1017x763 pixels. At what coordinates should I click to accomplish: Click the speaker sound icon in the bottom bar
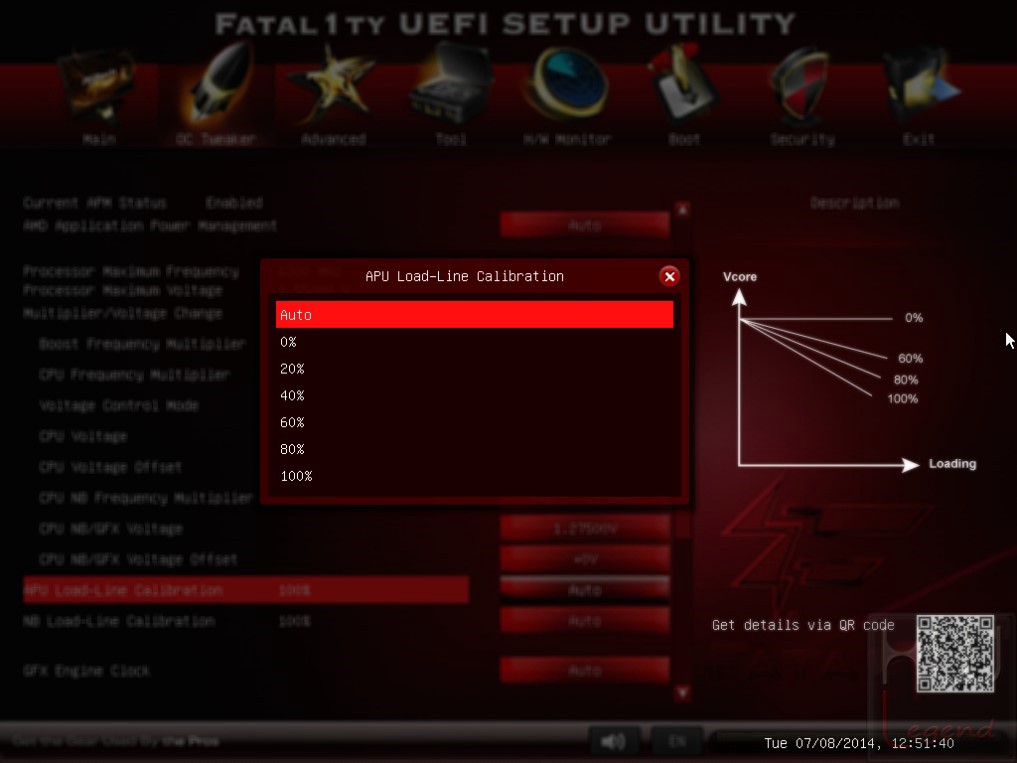tap(613, 741)
